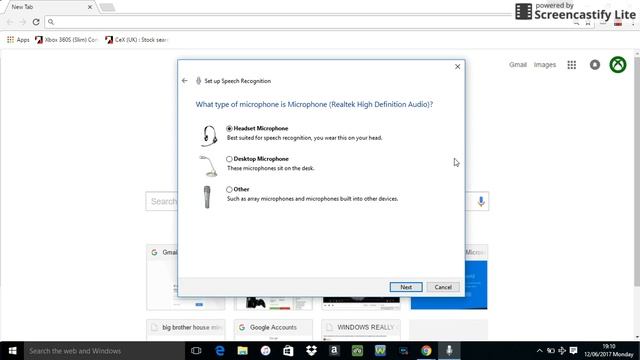Open the taskbar clock and date
Screen dimensions: 640x360
point(608,351)
